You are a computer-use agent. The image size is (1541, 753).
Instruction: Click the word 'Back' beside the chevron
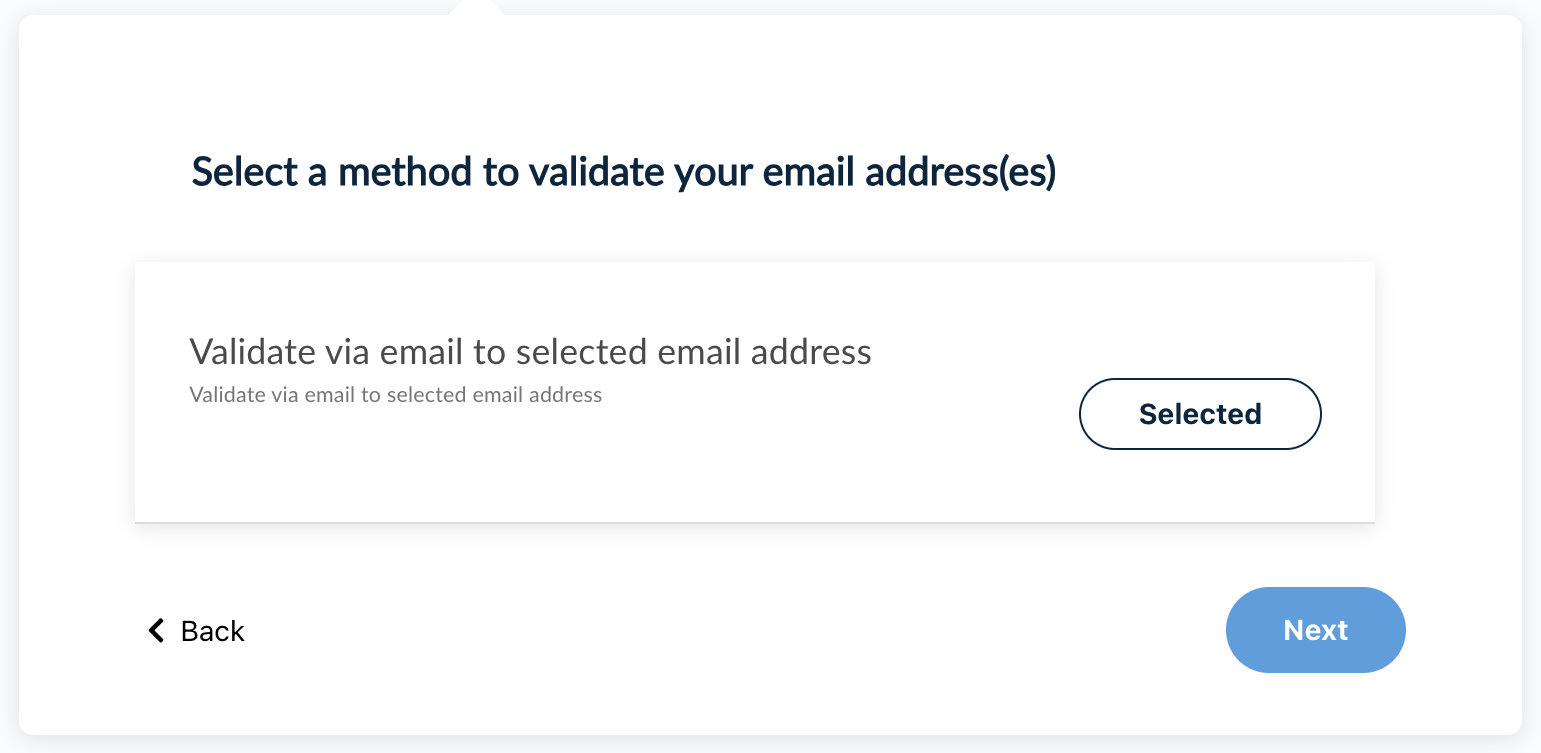(213, 631)
